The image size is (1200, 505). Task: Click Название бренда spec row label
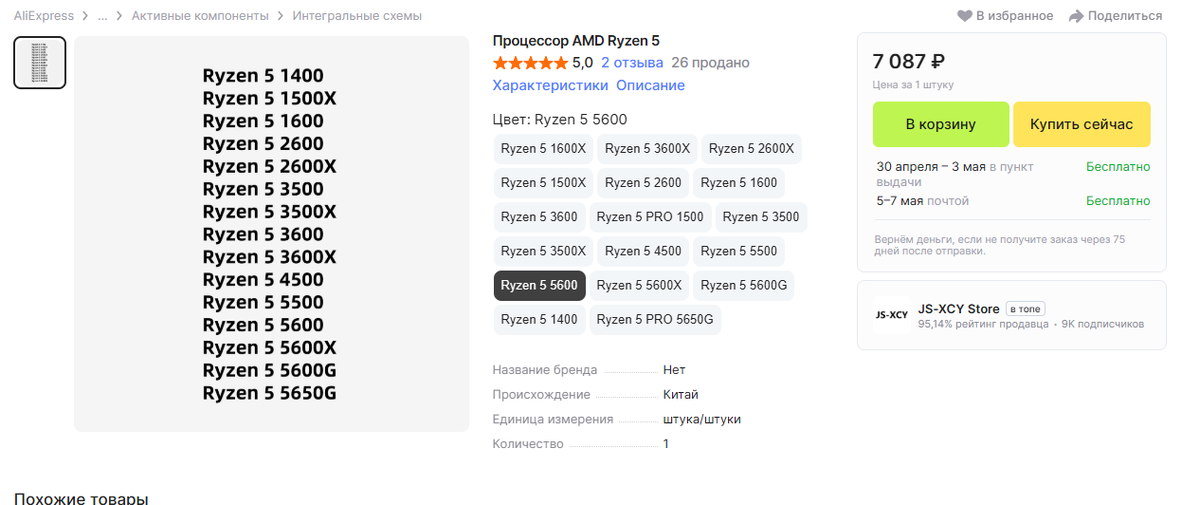pyautogui.click(x=545, y=370)
